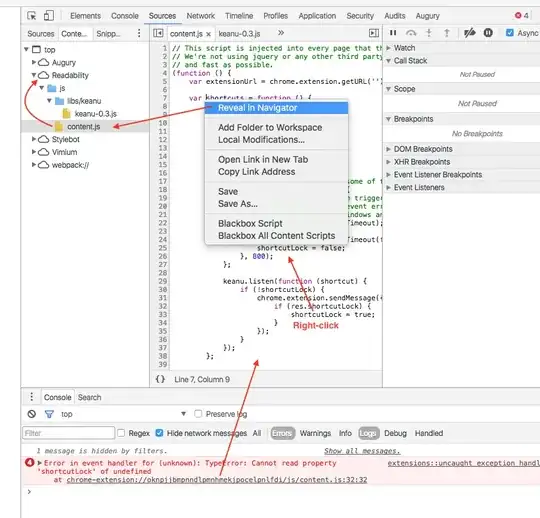
Task: Show more open file tabs chevron
Action: 281,33
